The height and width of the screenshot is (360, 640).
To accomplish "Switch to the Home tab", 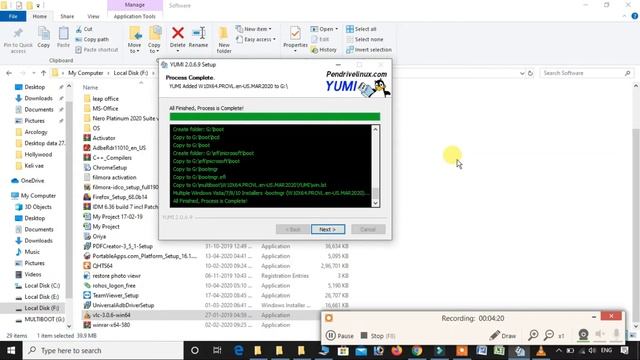I will click(x=40, y=16).
